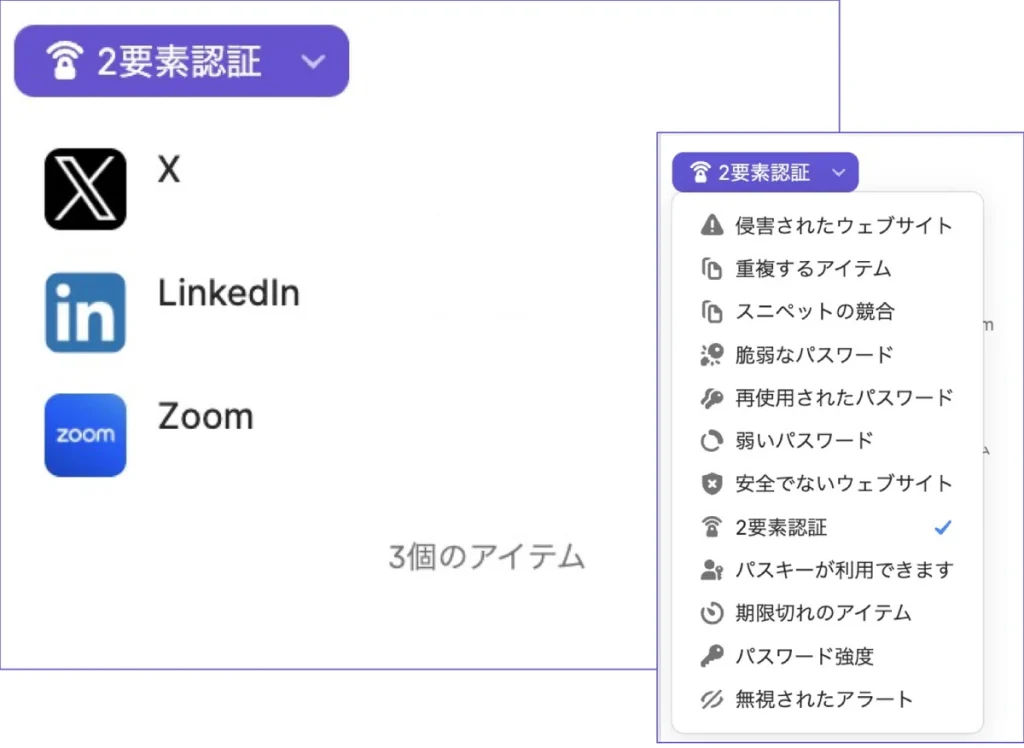Screen dimensions: 1024x748
Task: Click the shield icon beside 安全でないウェブサイト
Action: (711, 484)
